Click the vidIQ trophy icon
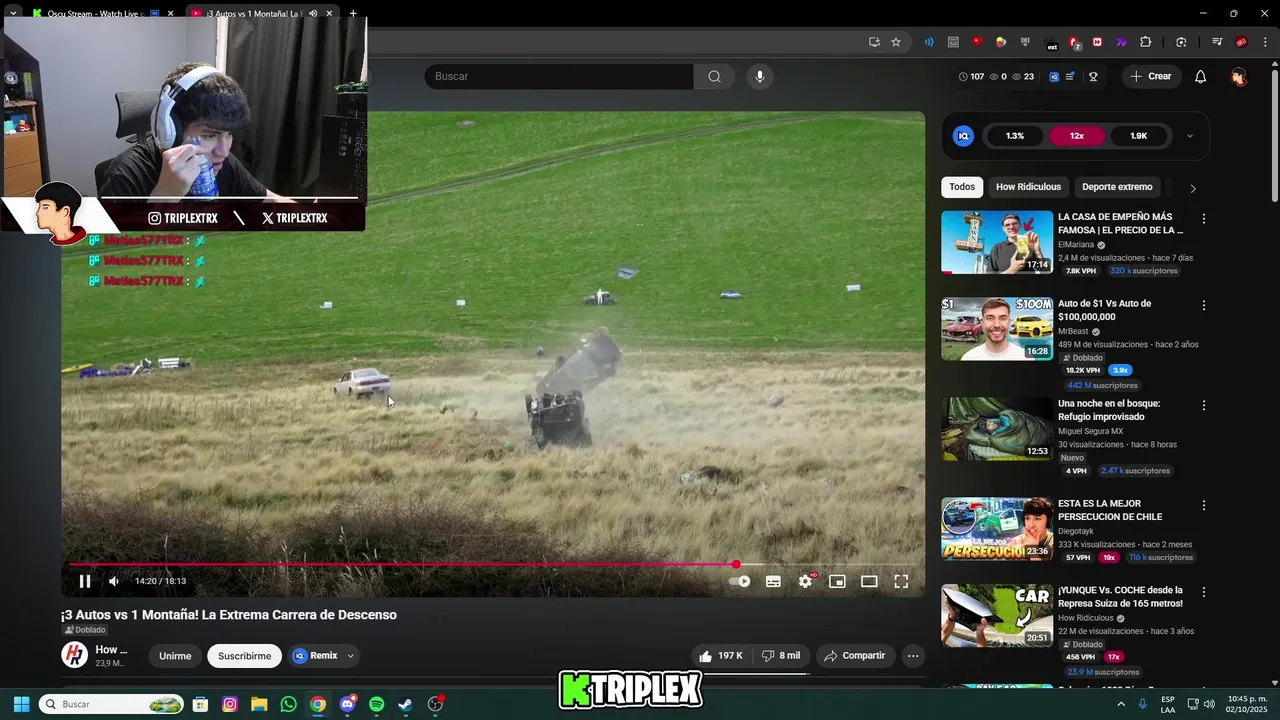 1093,77
